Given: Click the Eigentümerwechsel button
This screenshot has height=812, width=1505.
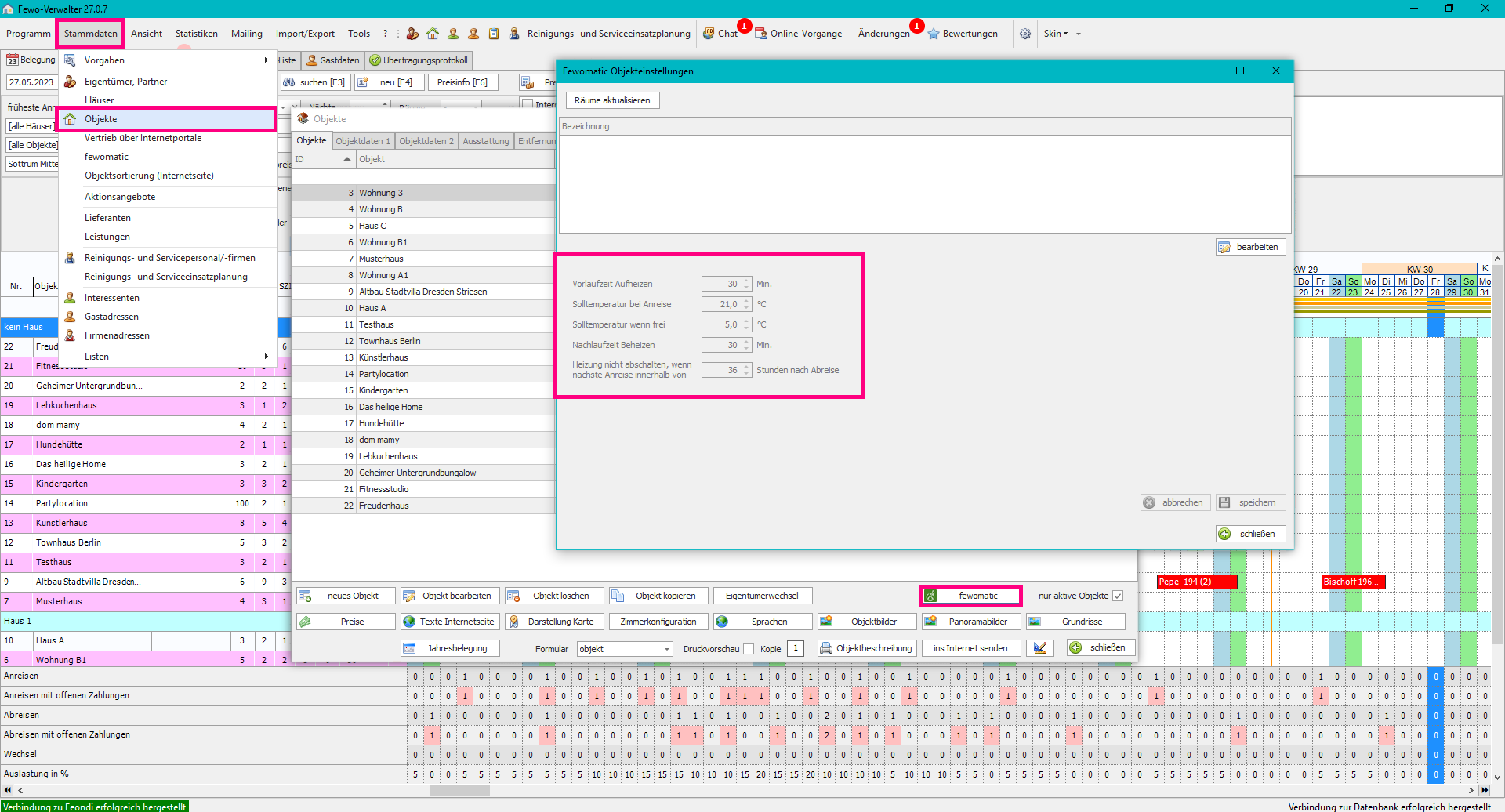Looking at the screenshot, I should (x=762, y=596).
